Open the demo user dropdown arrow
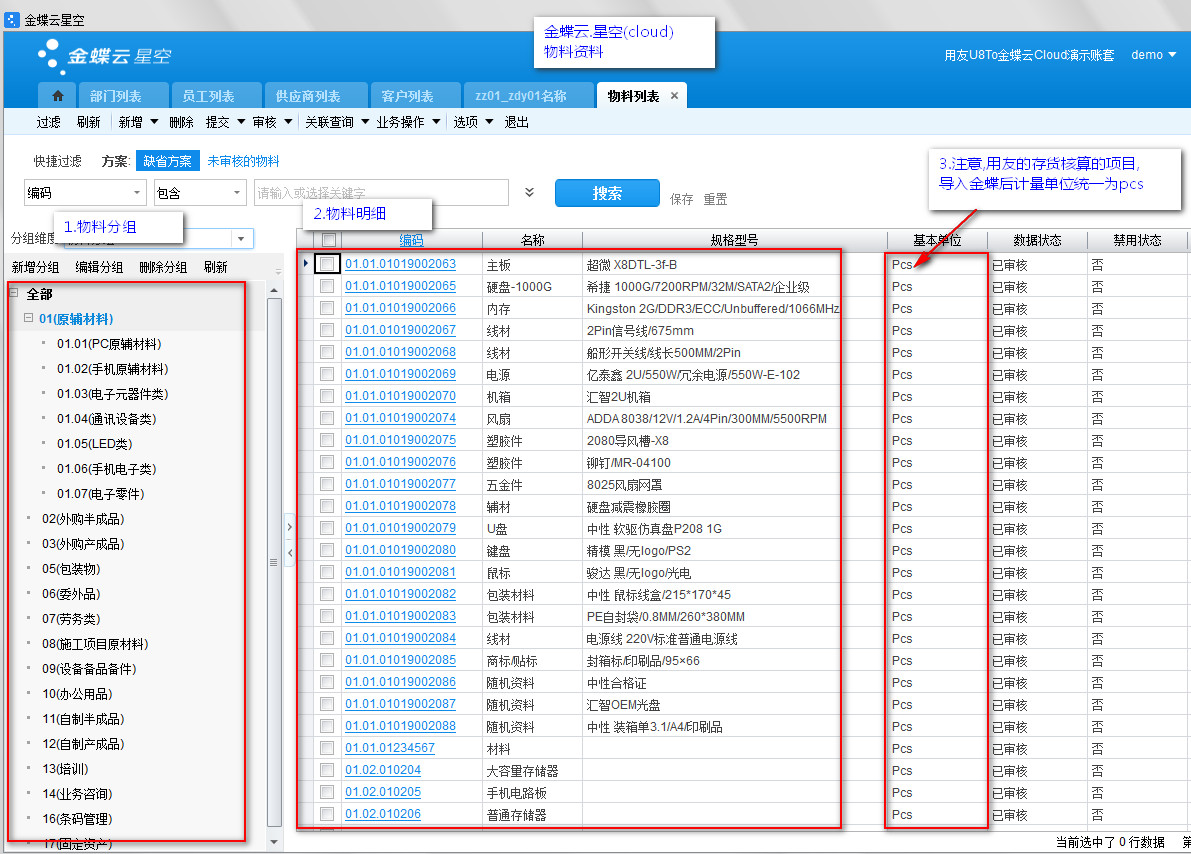The image size is (1191, 854). [1172, 55]
